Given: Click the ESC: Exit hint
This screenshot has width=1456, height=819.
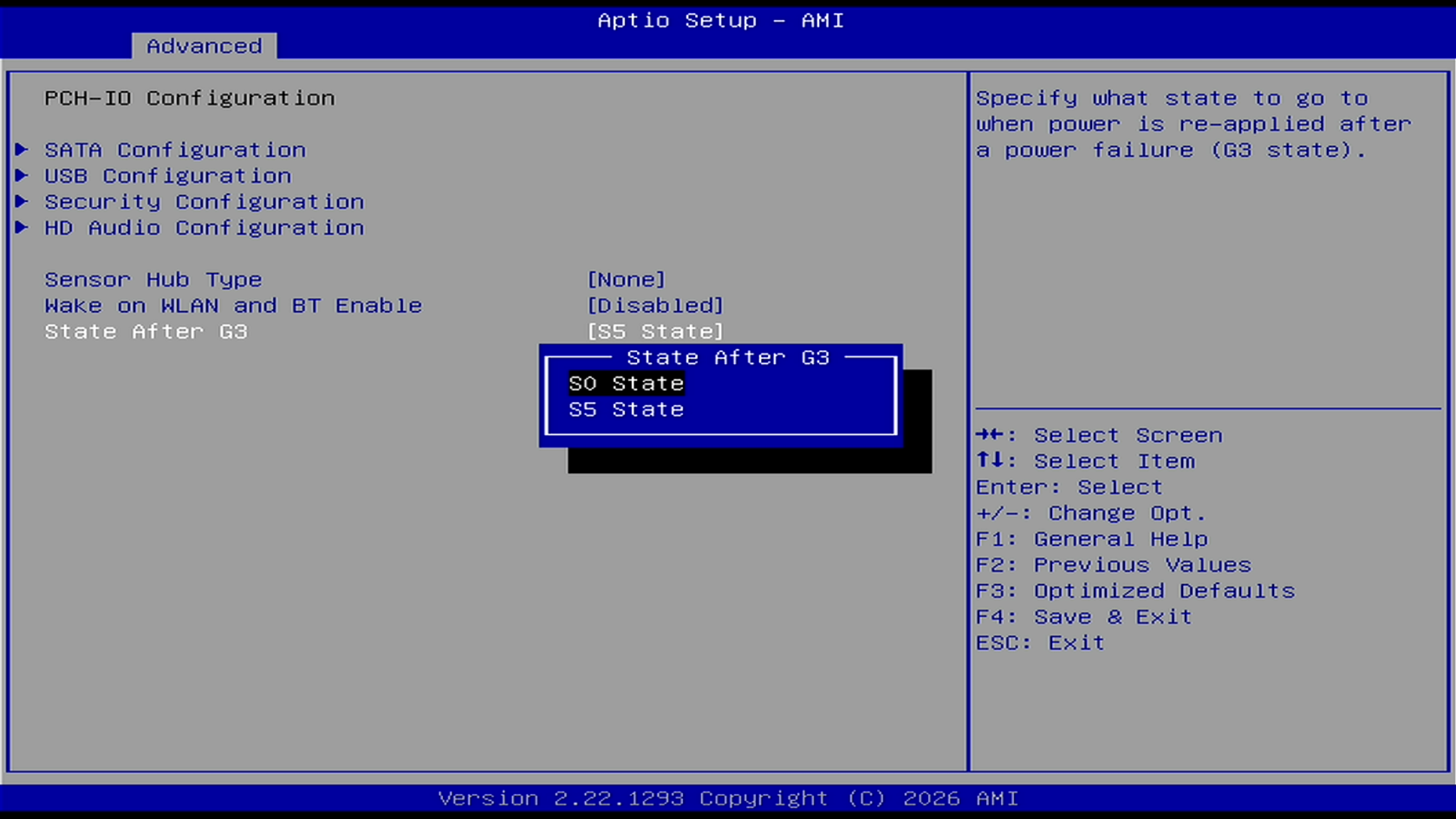Looking at the screenshot, I should click(x=1041, y=643).
